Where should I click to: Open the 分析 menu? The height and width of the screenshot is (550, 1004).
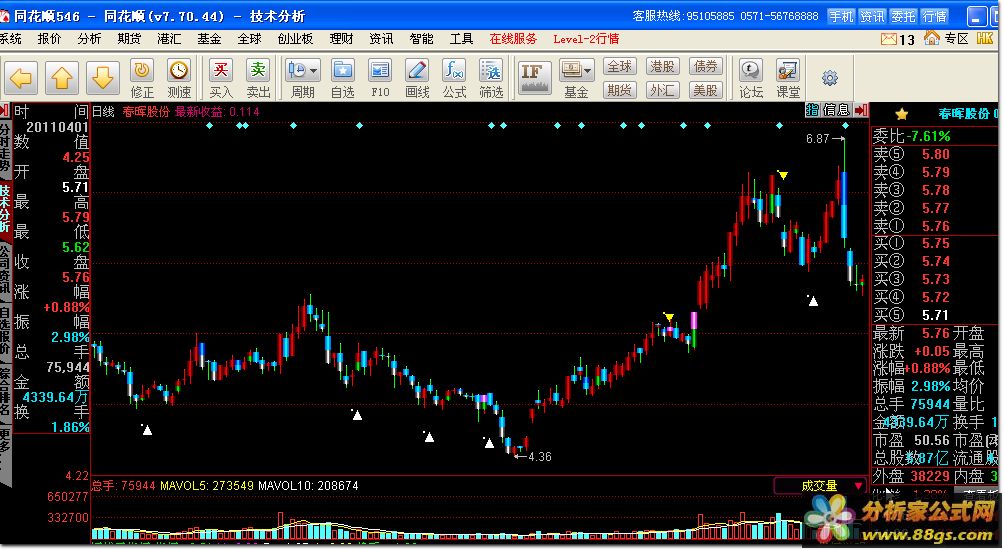[89, 39]
